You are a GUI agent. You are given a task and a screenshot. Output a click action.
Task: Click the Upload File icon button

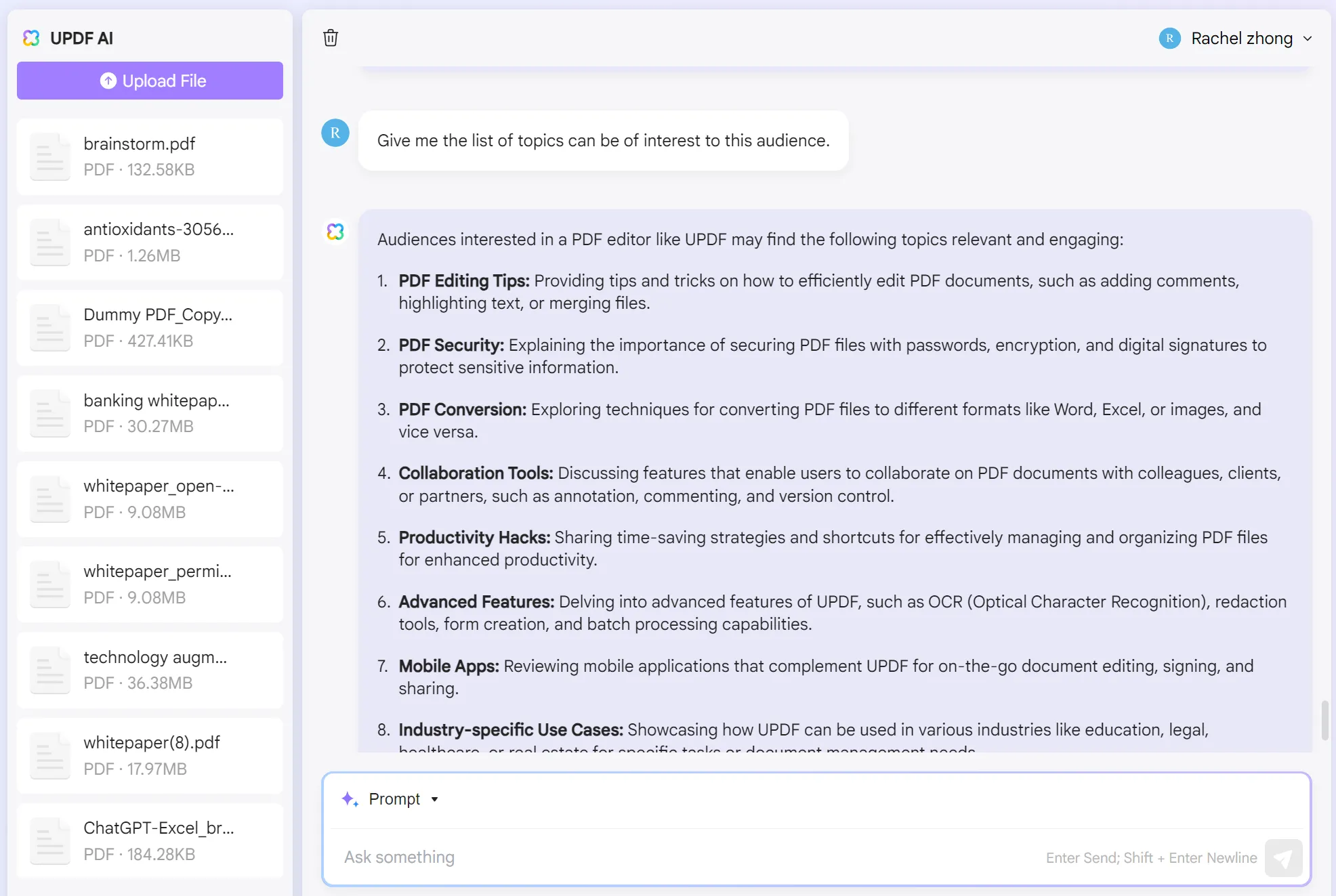coord(109,82)
